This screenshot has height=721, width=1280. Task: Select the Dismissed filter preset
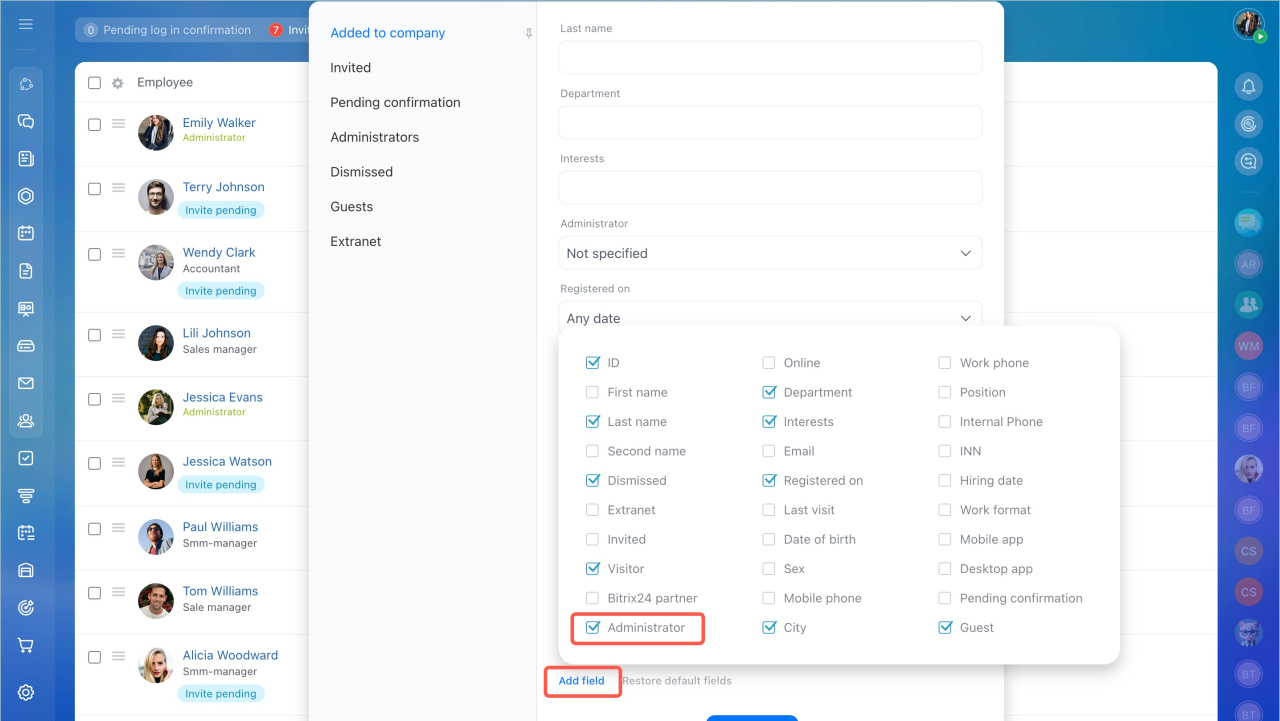361,172
